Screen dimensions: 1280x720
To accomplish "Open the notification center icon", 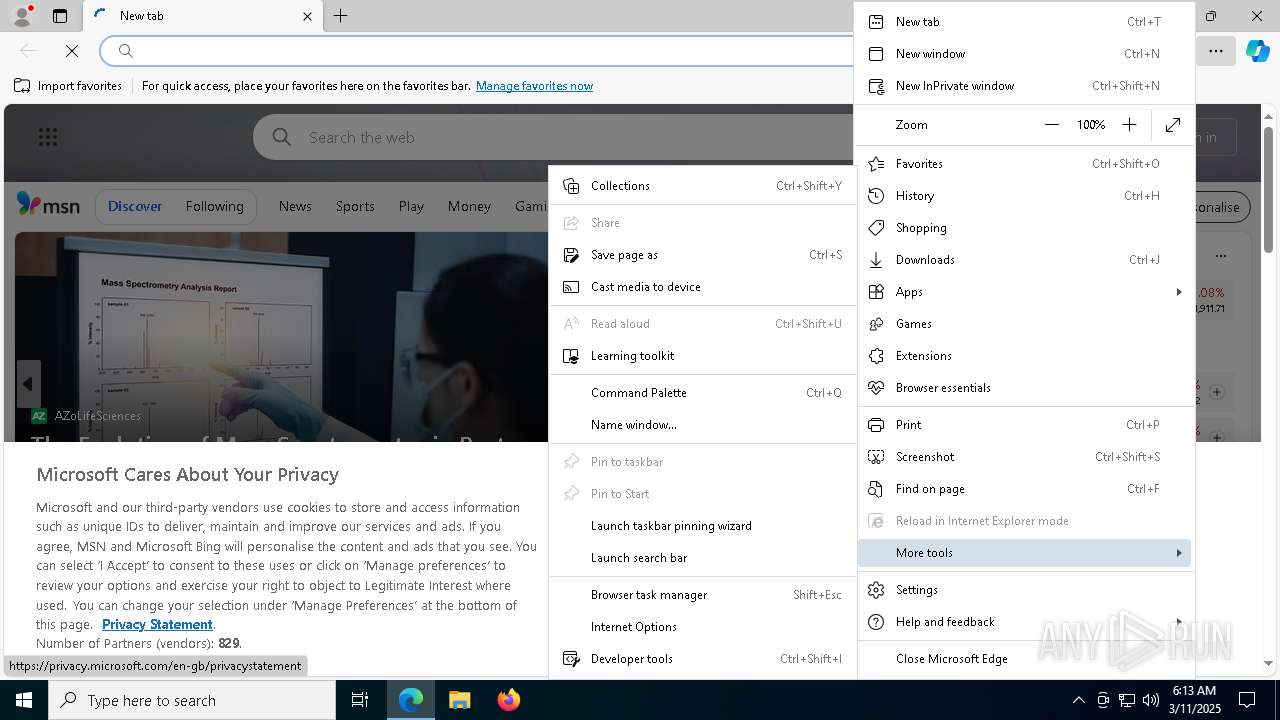I will point(1247,700).
